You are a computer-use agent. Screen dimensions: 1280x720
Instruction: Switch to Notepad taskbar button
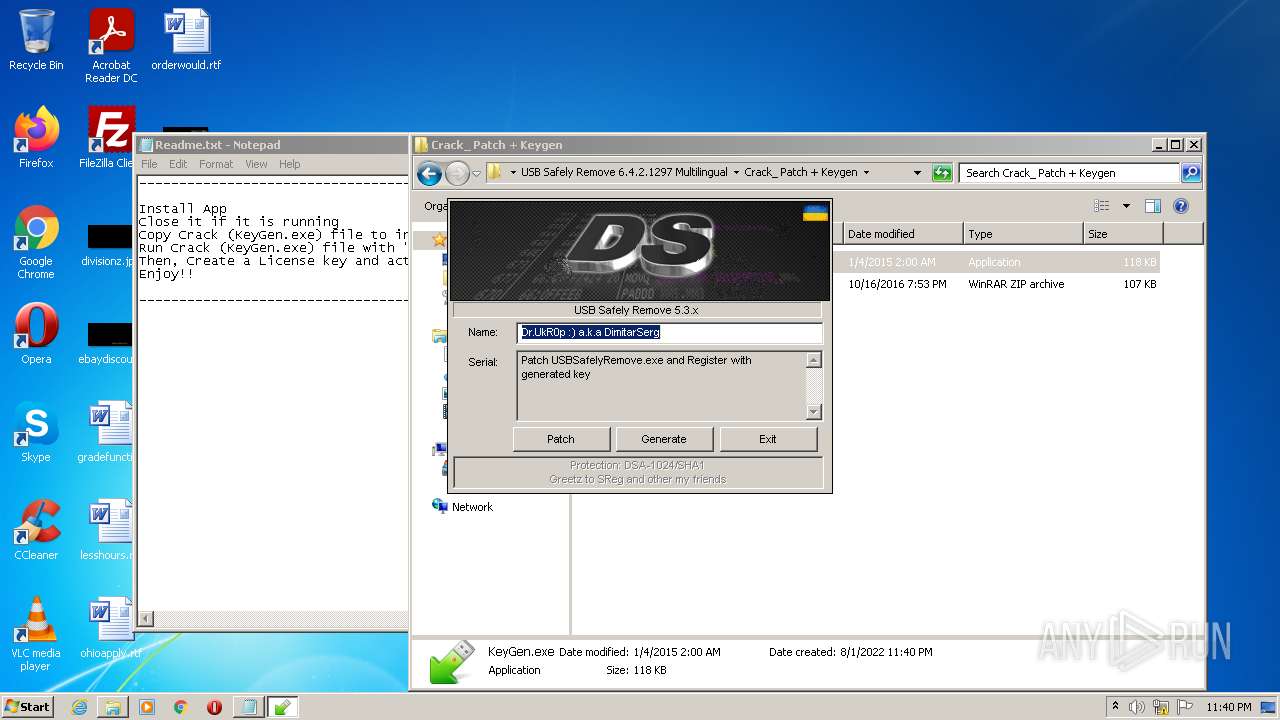tap(247, 707)
